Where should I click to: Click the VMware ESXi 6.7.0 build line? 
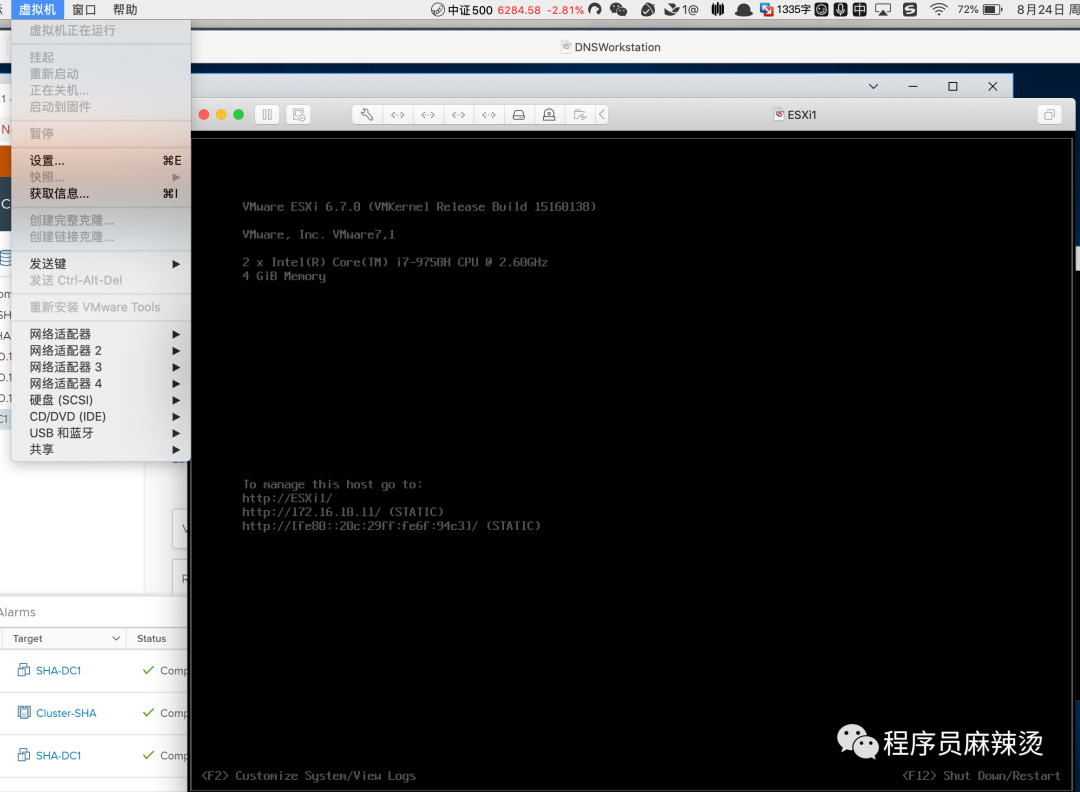pos(419,207)
